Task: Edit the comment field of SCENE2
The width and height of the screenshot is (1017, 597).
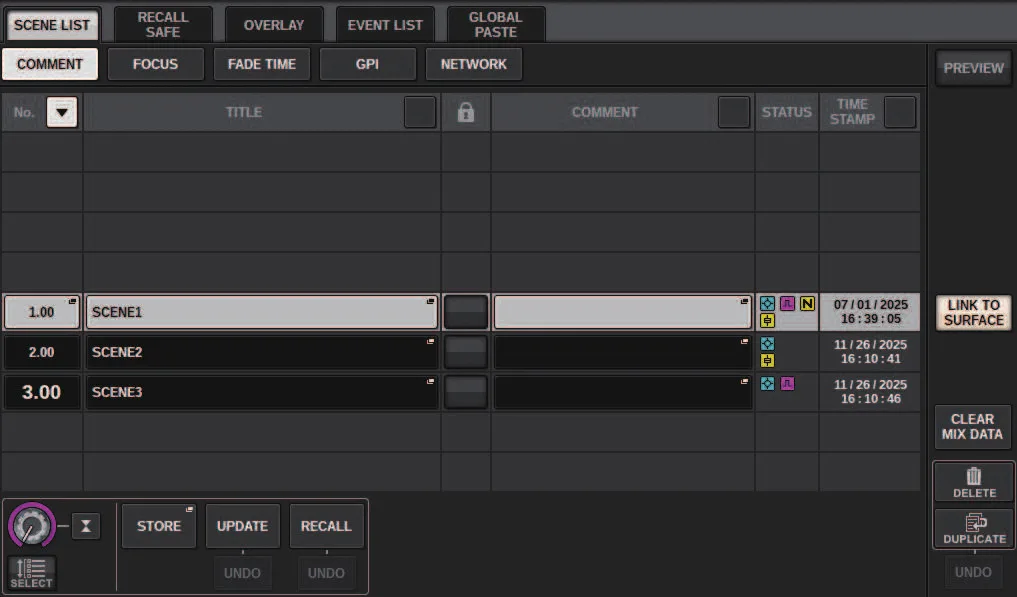Action: pyautogui.click(x=623, y=352)
